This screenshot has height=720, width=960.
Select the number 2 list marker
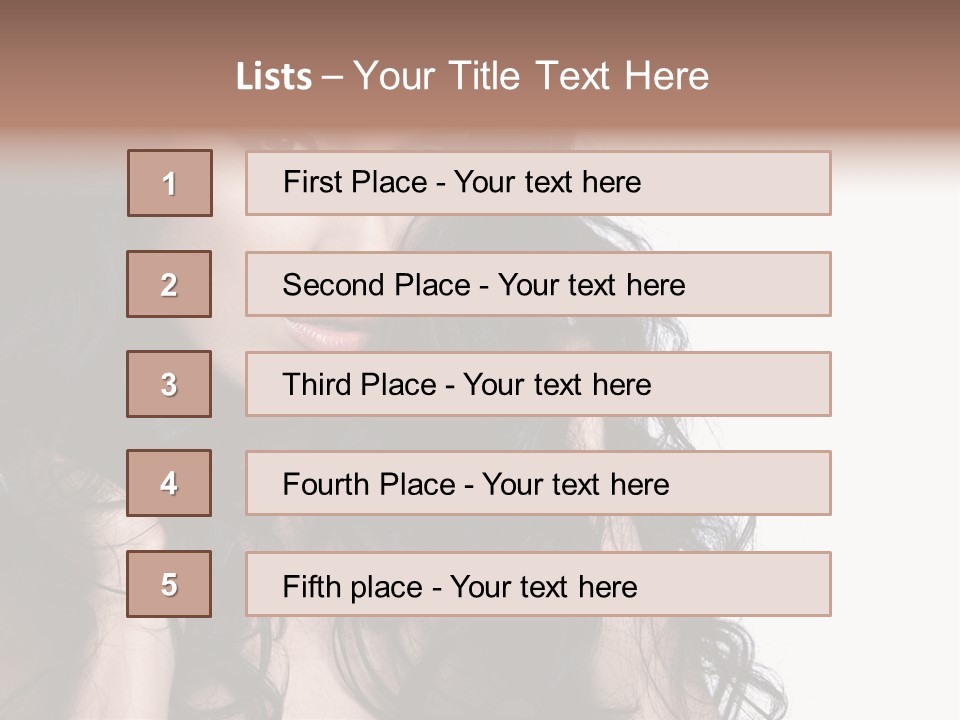pyautogui.click(x=169, y=284)
